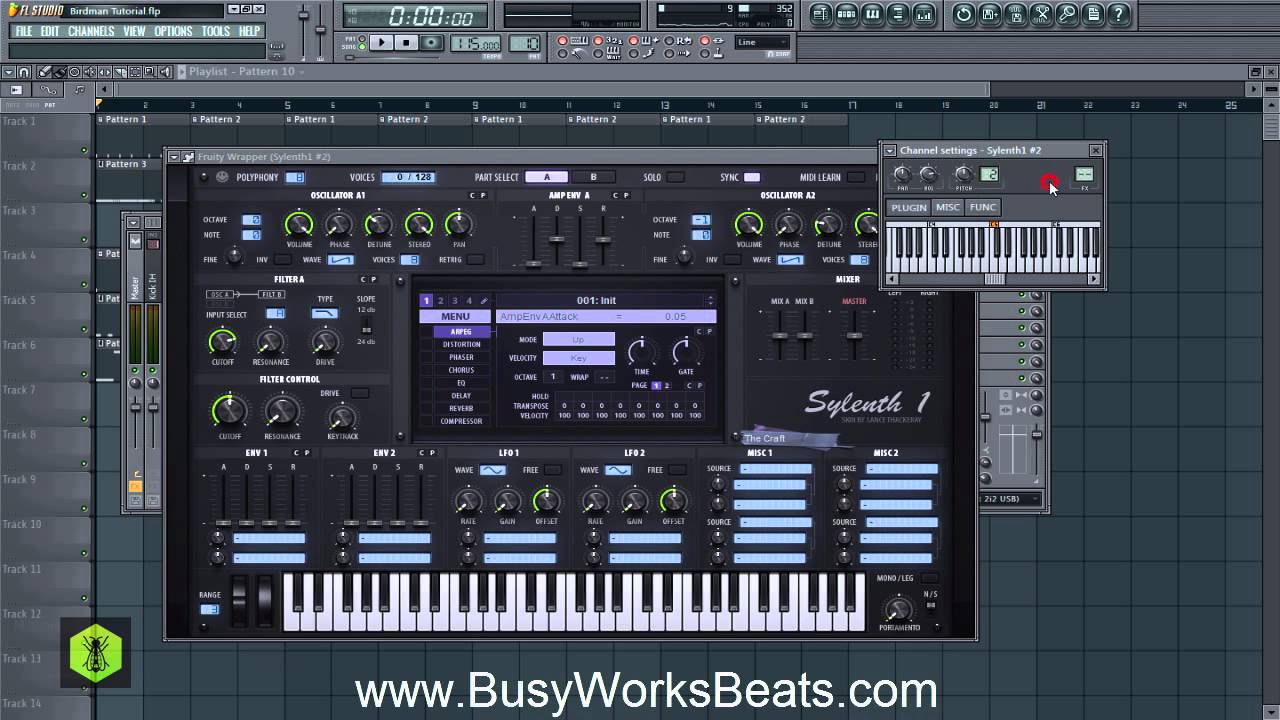Open the TOOLS menu
Image resolution: width=1280 pixels, height=720 pixels.
click(x=216, y=31)
